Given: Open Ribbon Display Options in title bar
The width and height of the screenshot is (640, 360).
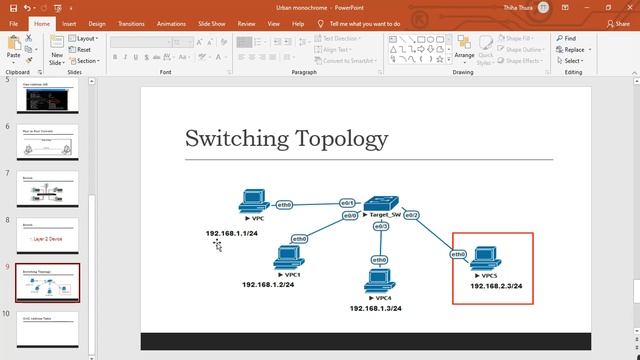Looking at the screenshot, I should (x=565, y=8).
